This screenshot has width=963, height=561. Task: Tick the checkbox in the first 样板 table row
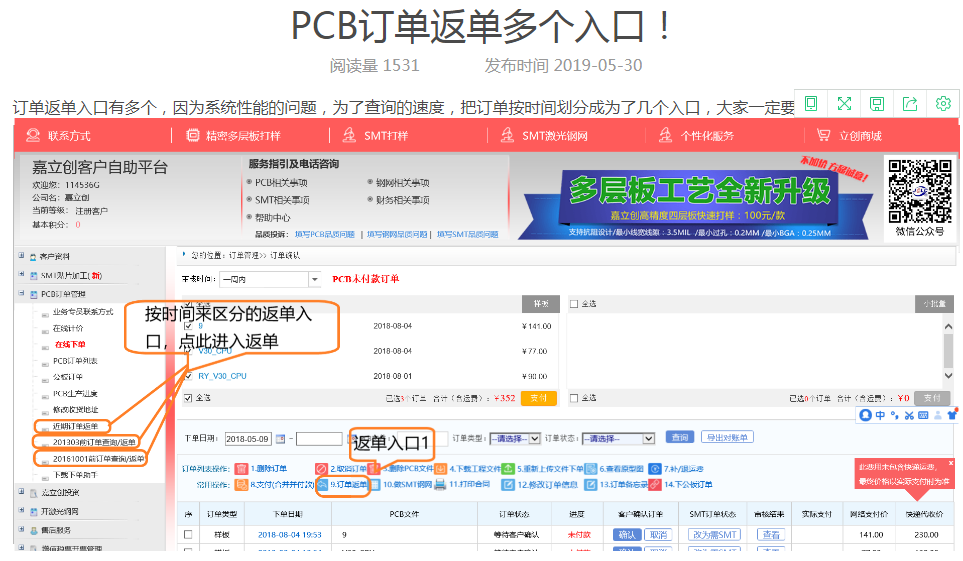188,535
